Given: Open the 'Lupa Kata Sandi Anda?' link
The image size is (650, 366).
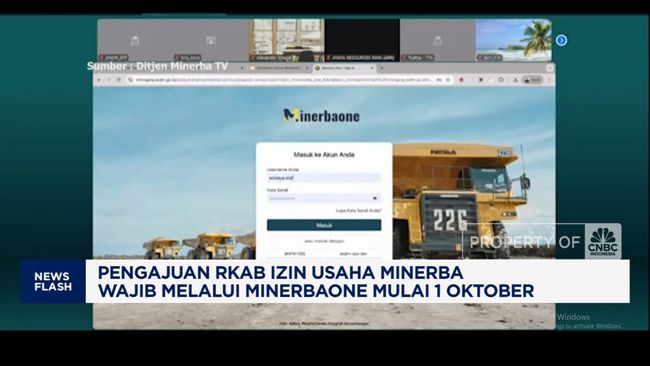Looking at the screenshot, I should click(x=358, y=211).
